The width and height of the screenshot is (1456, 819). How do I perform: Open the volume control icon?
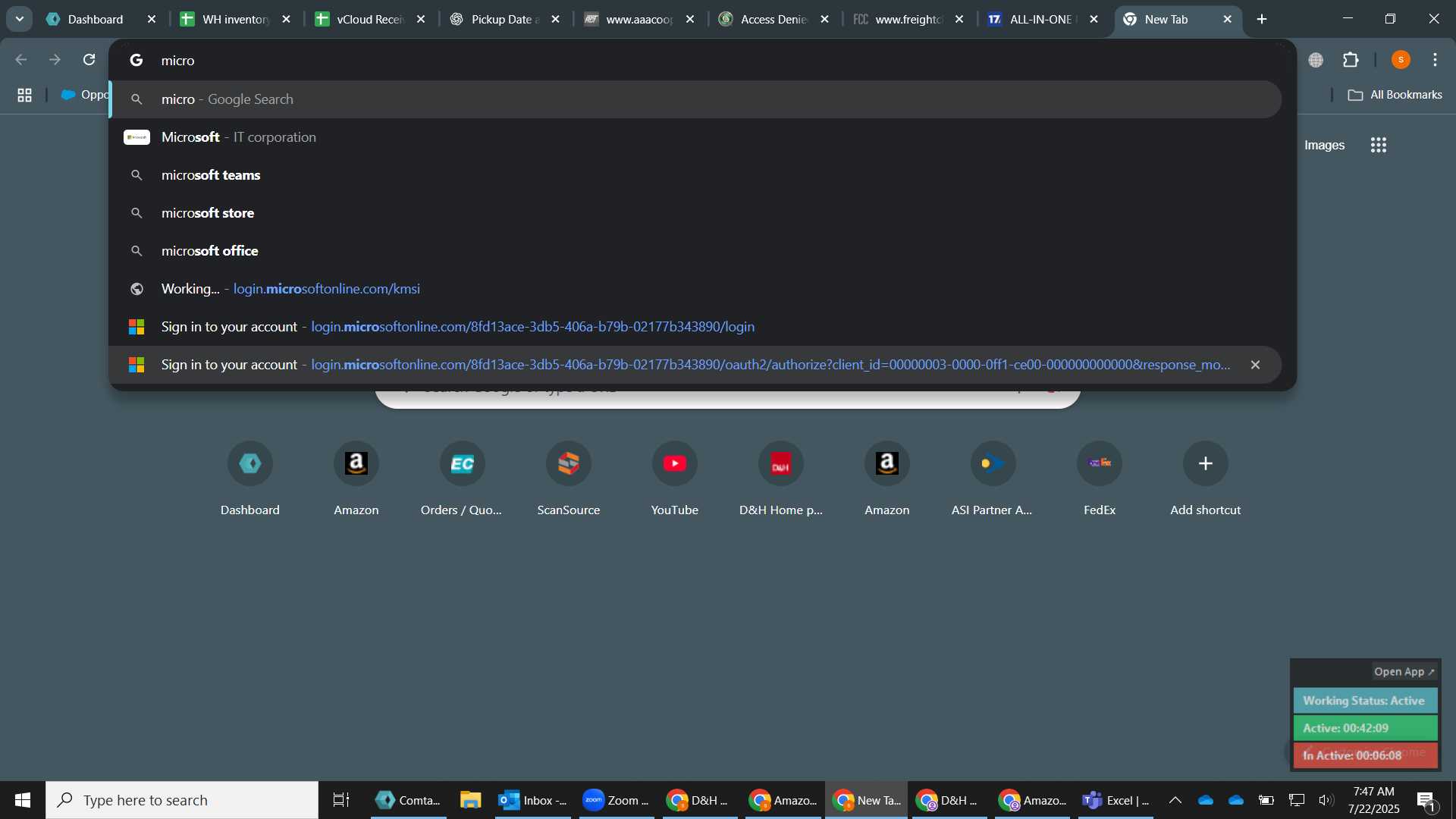click(1326, 800)
